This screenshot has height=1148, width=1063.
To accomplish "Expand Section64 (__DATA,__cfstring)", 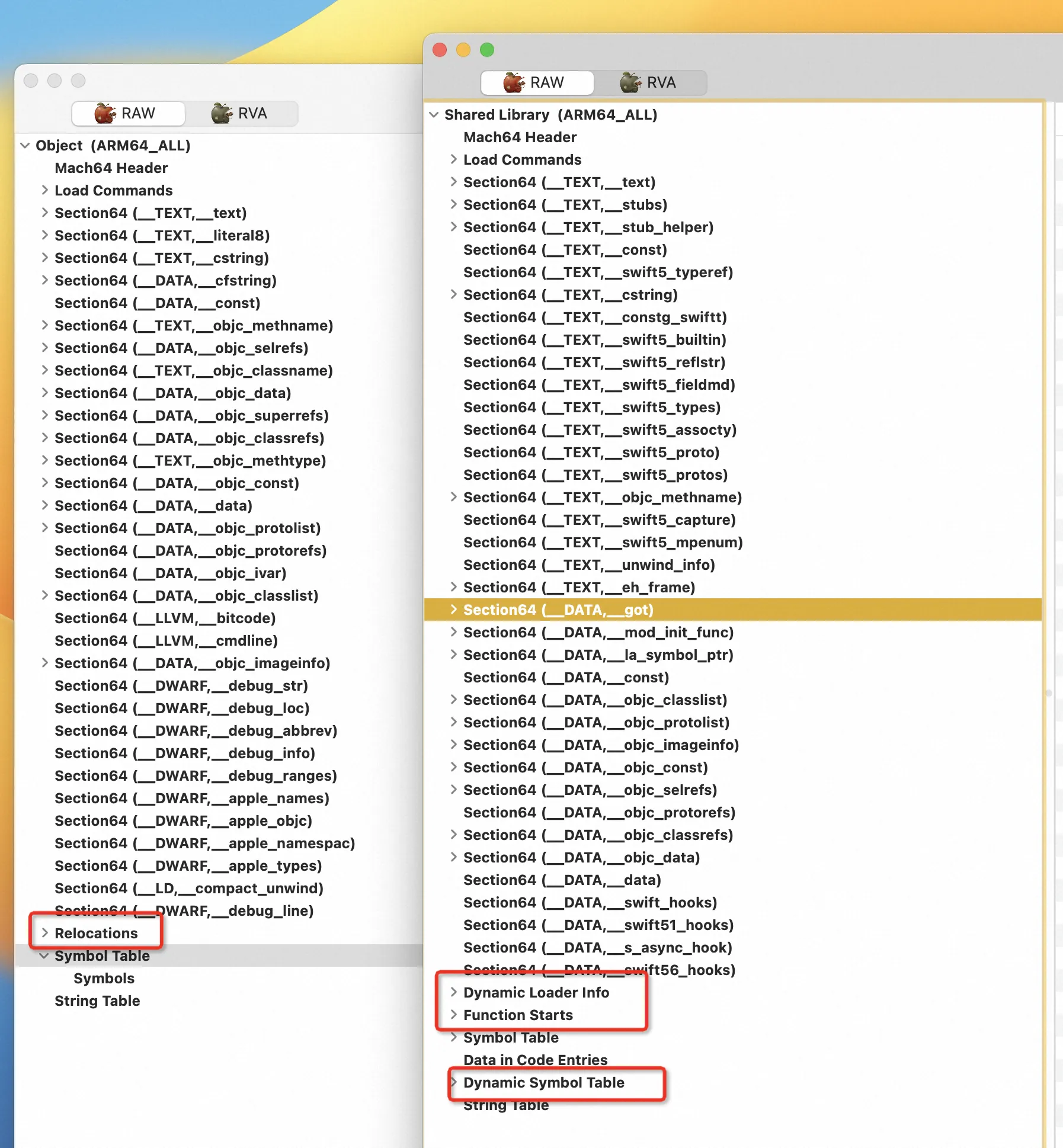I will coord(44,280).
